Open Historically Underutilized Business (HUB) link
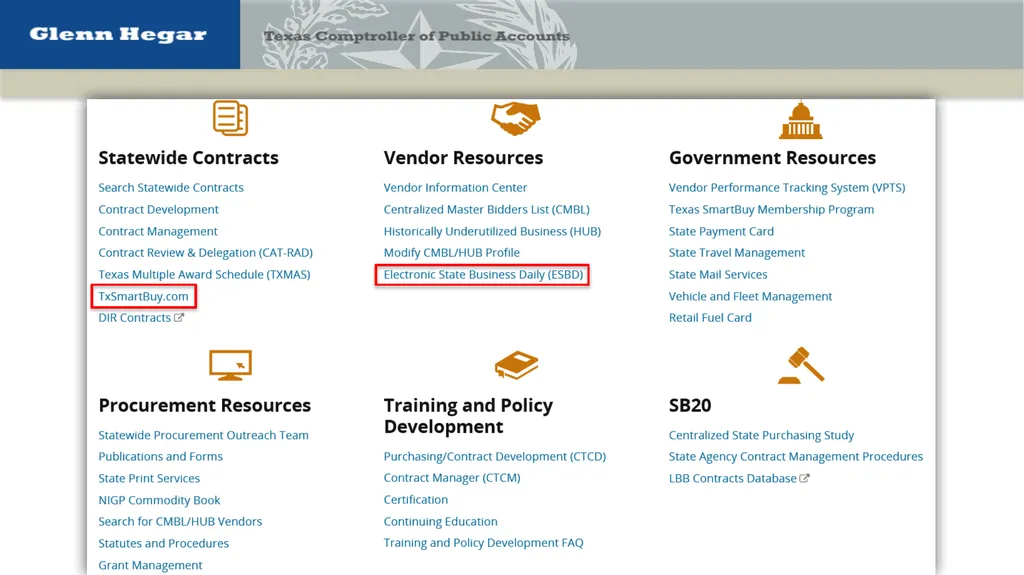The width and height of the screenshot is (1024, 575). [492, 231]
